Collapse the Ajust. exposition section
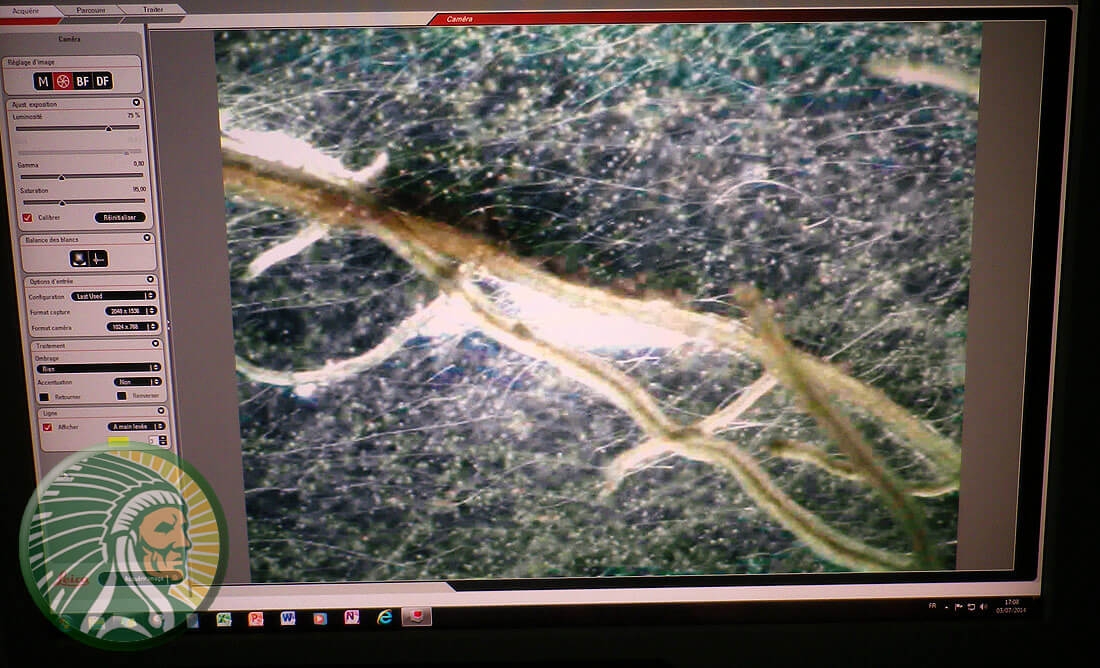Image resolution: width=1100 pixels, height=668 pixels. pos(136,103)
